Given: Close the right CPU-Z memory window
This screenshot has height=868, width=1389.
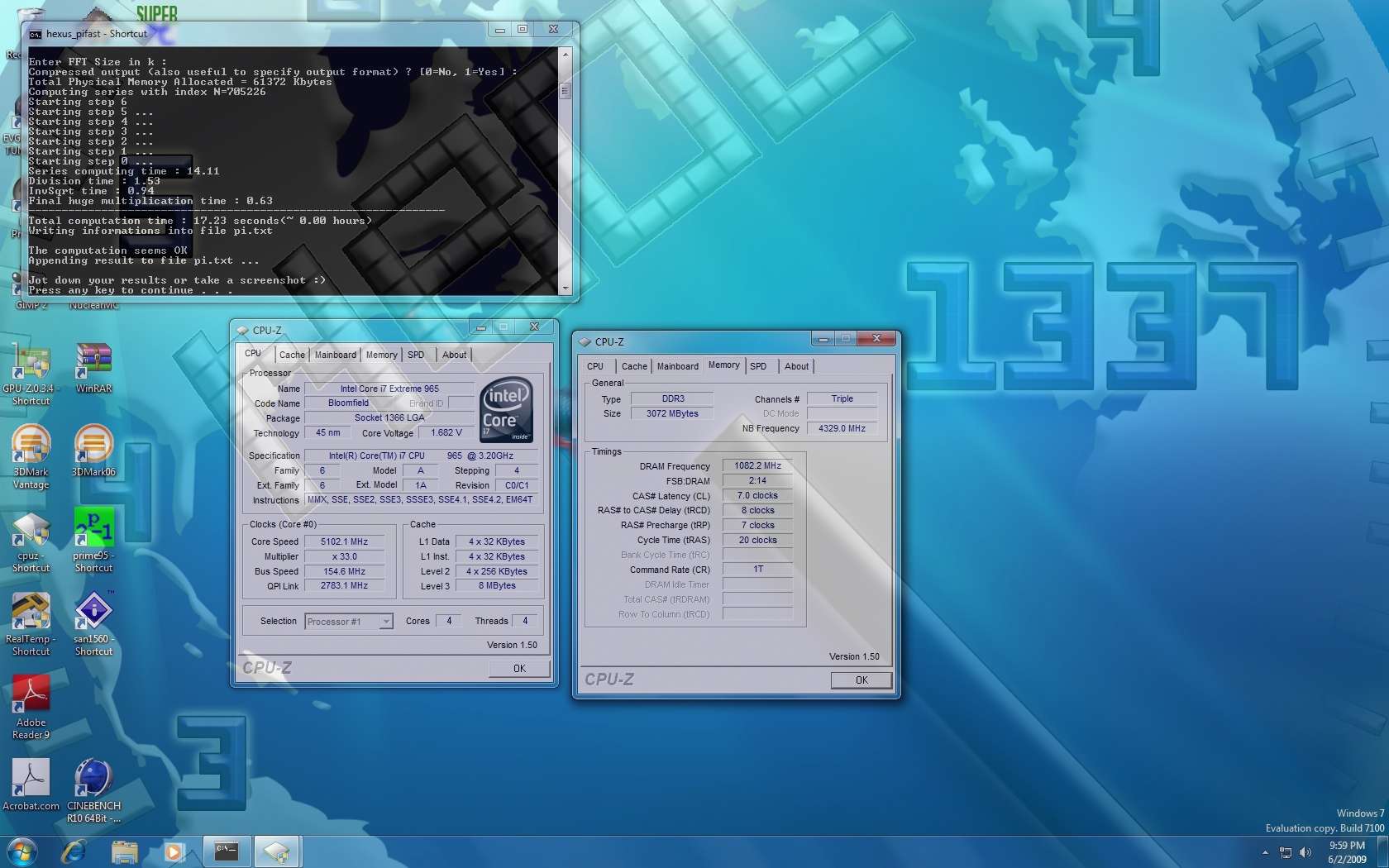Looking at the screenshot, I should pyautogui.click(x=877, y=339).
